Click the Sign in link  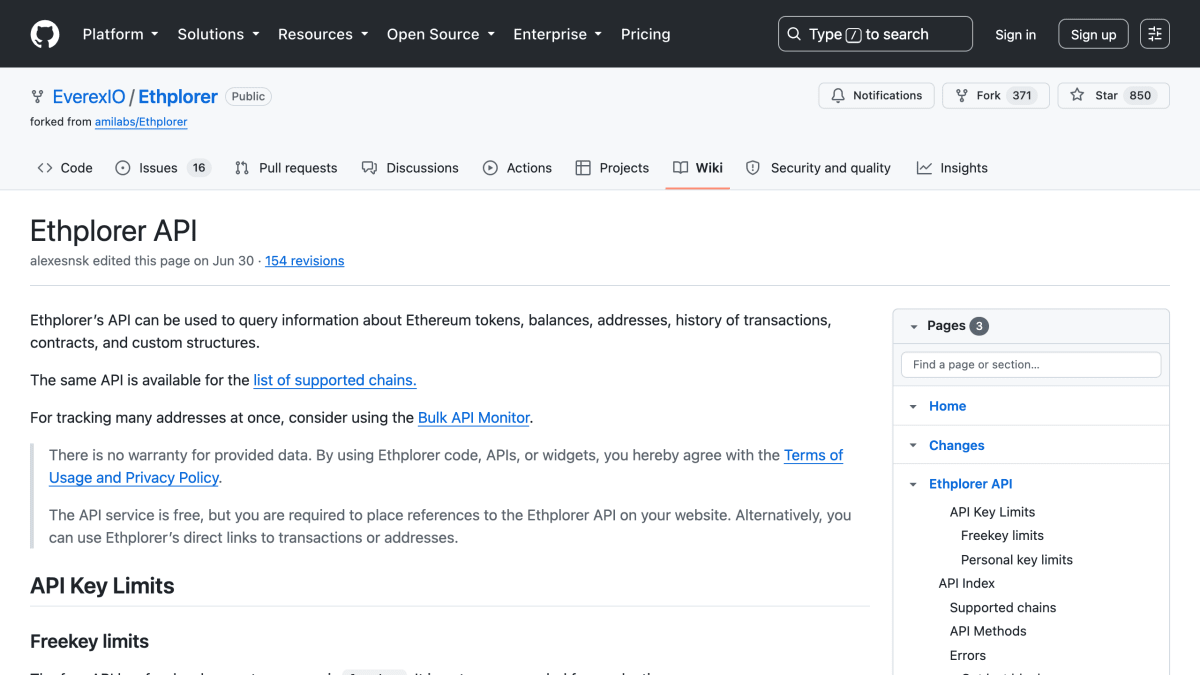click(1015, 34)
